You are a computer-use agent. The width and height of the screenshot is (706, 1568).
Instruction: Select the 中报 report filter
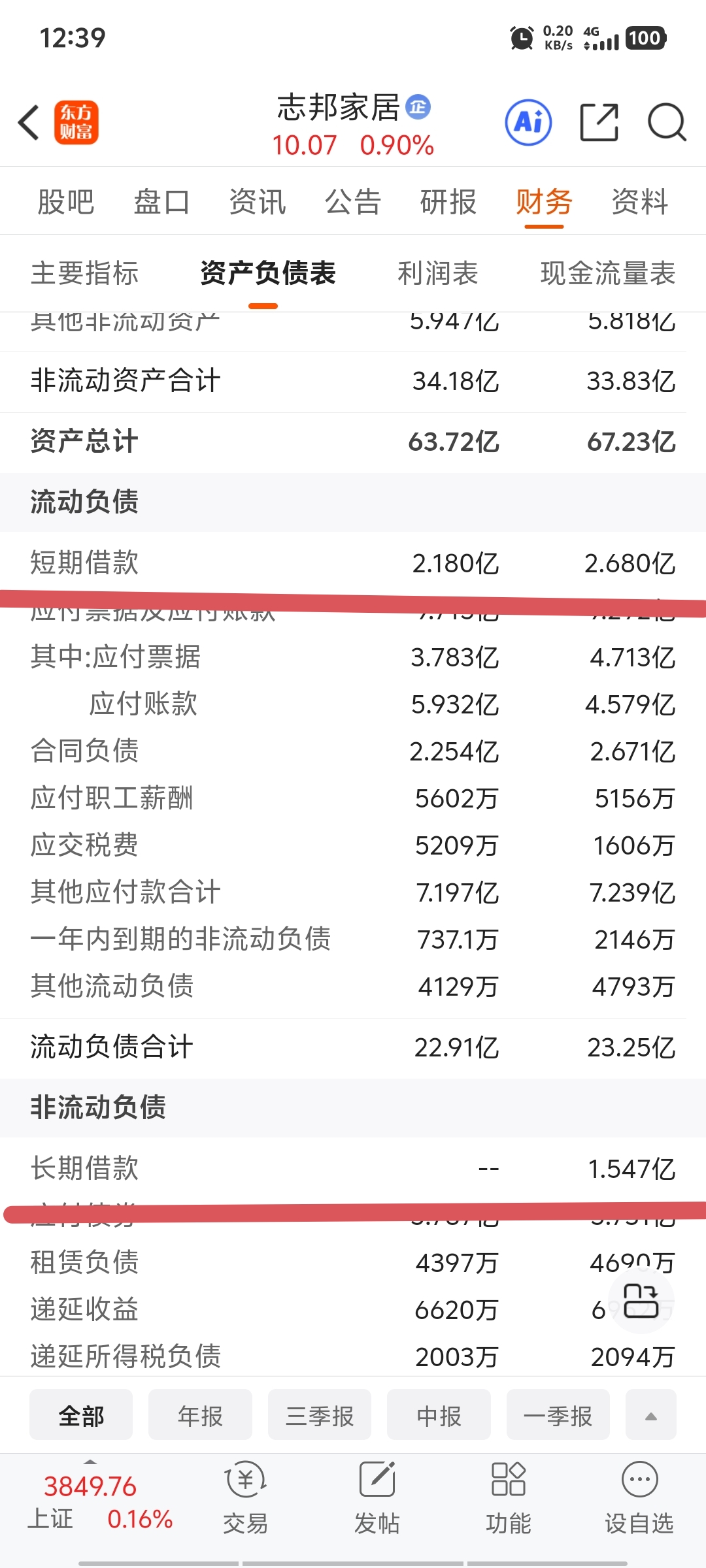click(439, 1416)
